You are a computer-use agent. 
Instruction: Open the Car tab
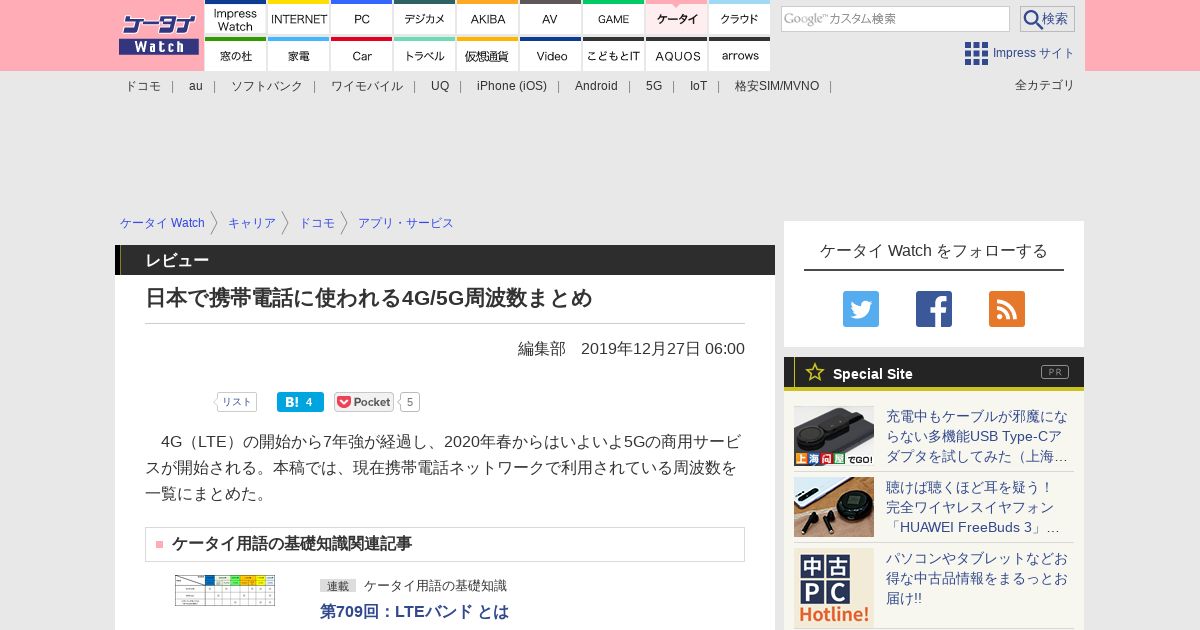coord(362,55)
